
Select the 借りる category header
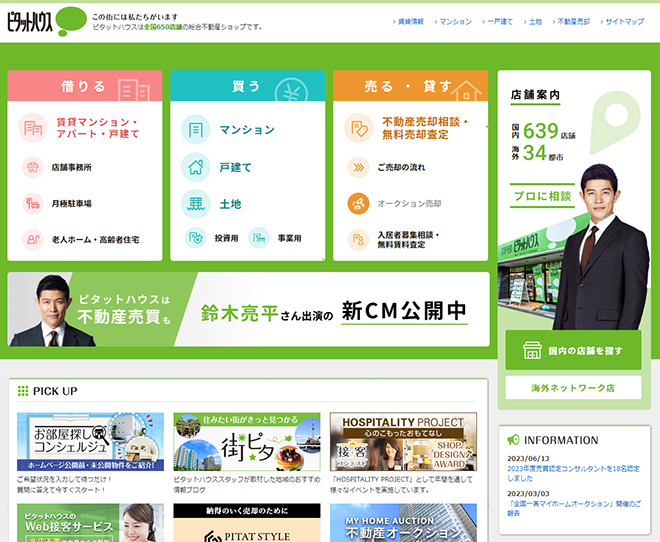85,86
